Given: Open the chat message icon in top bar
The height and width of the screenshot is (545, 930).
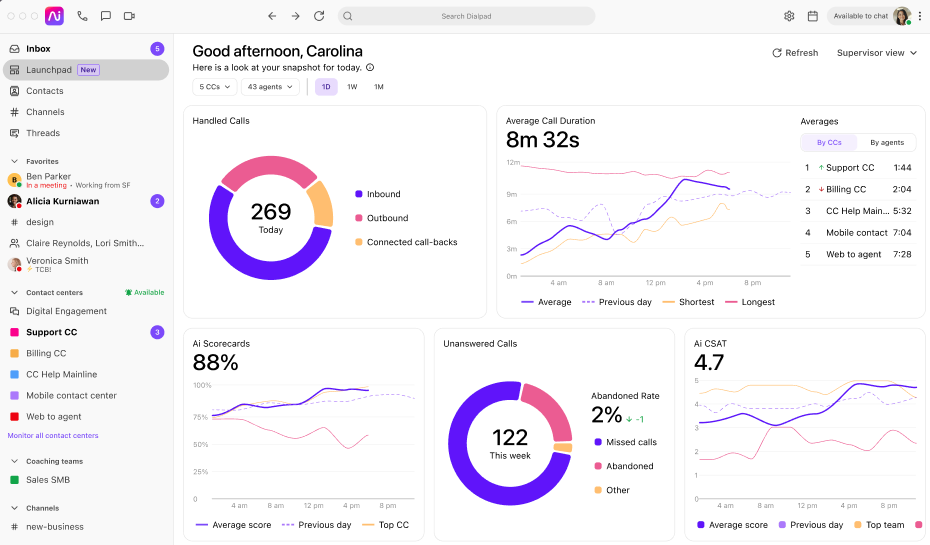Looking at the screenshot, I should (106, 16).
